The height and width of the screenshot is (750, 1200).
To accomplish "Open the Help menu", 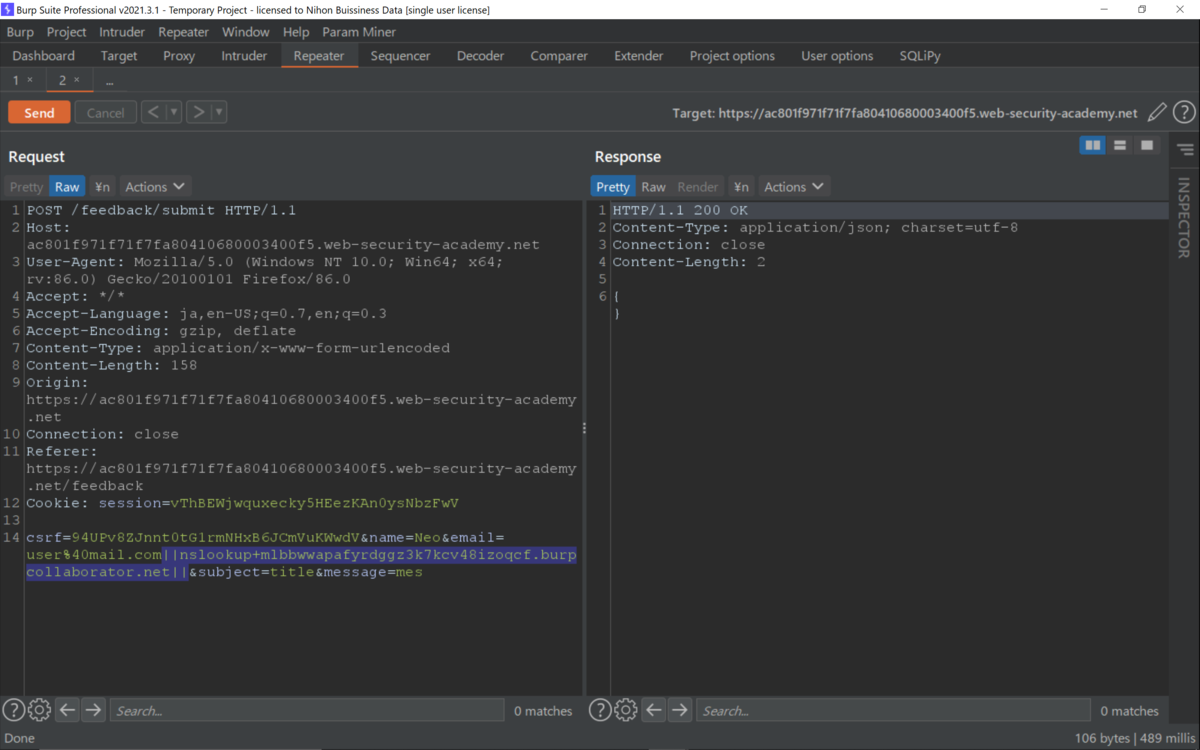I will (296, 32).
